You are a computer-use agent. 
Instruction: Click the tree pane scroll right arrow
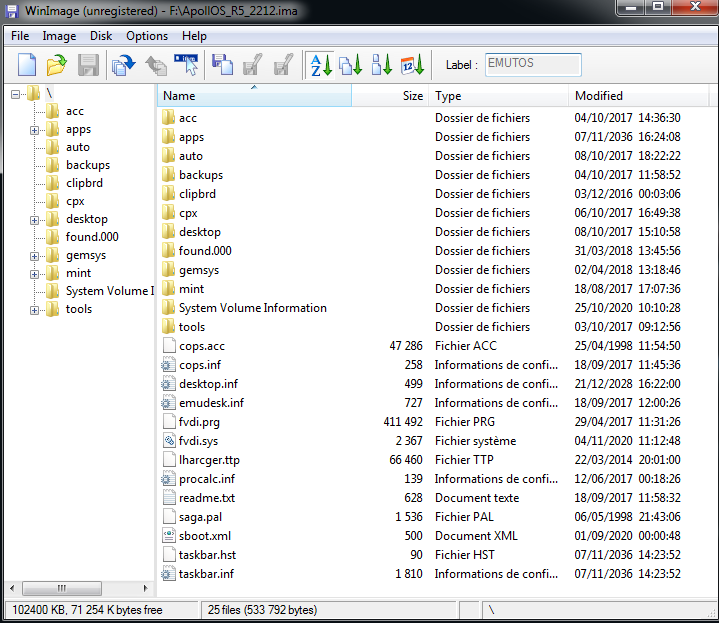[145, 588]
